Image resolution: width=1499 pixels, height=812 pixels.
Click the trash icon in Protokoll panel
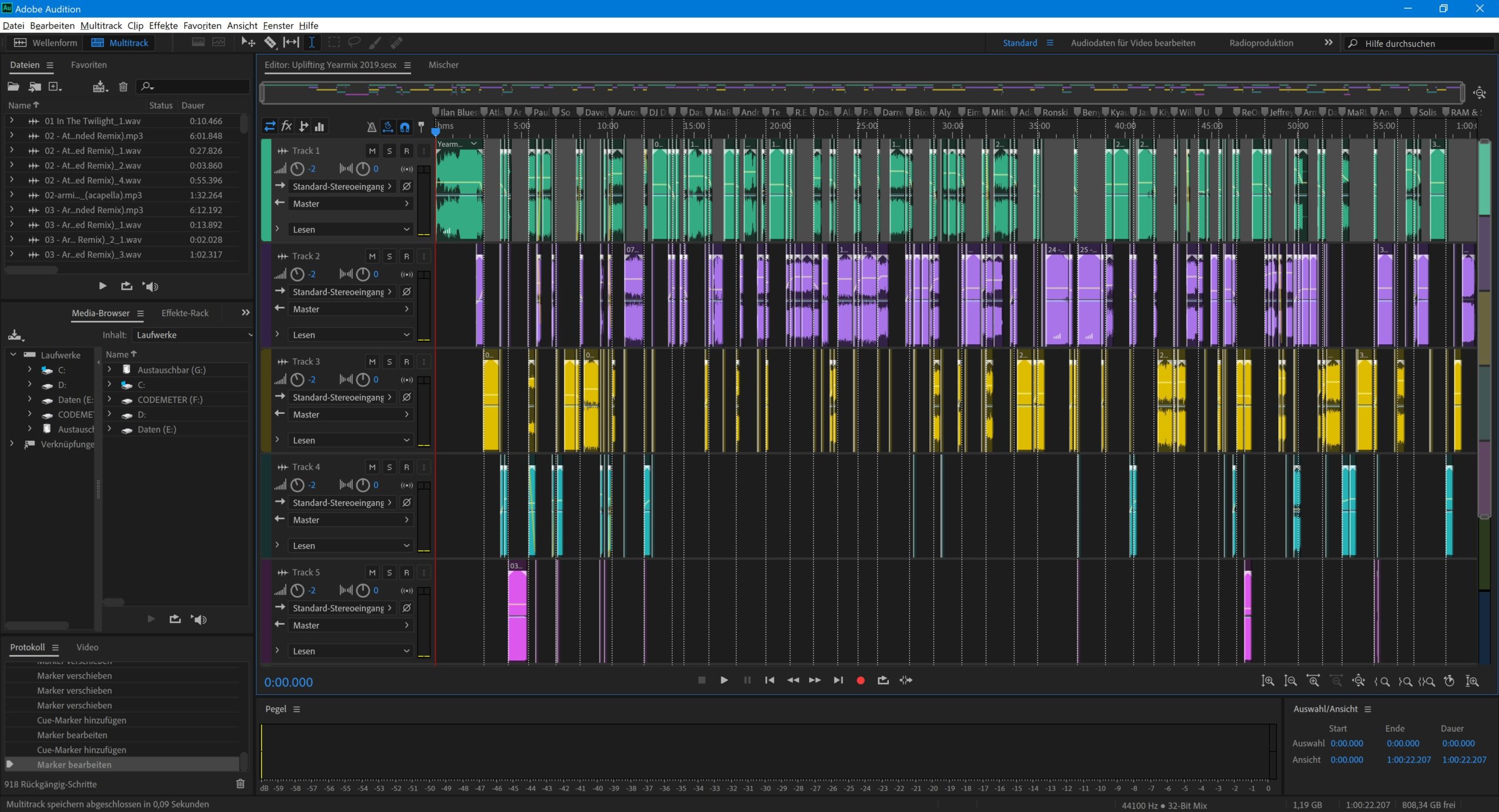tap(240, 784)
